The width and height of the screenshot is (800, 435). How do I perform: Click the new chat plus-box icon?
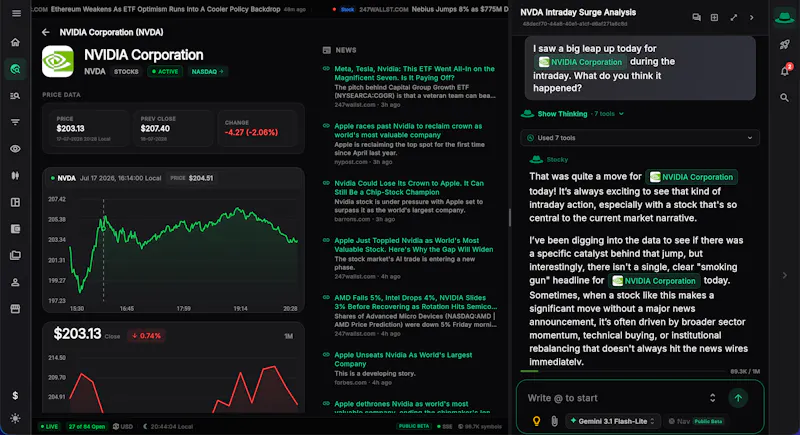(714, 17)
